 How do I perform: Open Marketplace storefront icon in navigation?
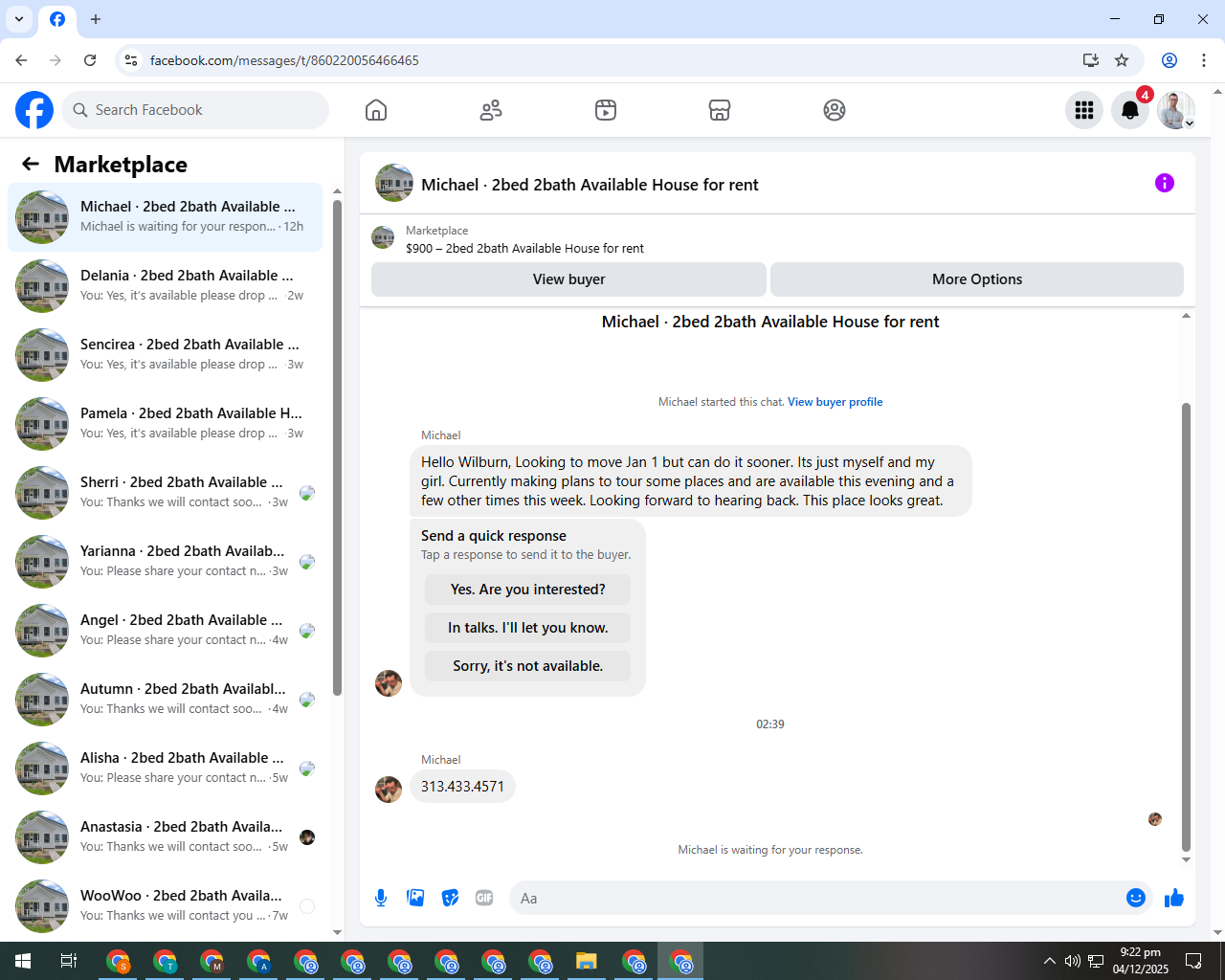click(720, 110)
